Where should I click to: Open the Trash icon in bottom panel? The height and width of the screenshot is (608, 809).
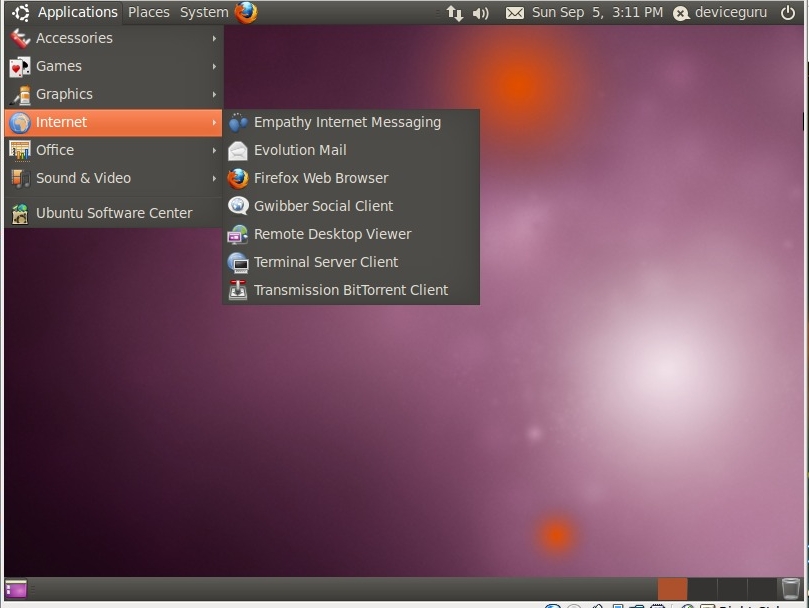(790, 589)
